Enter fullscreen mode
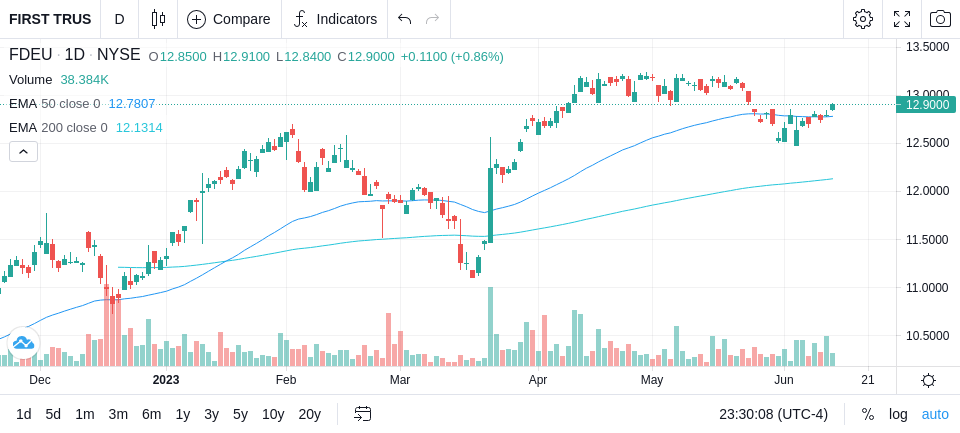The image size is (960, 433). [902, 19]
